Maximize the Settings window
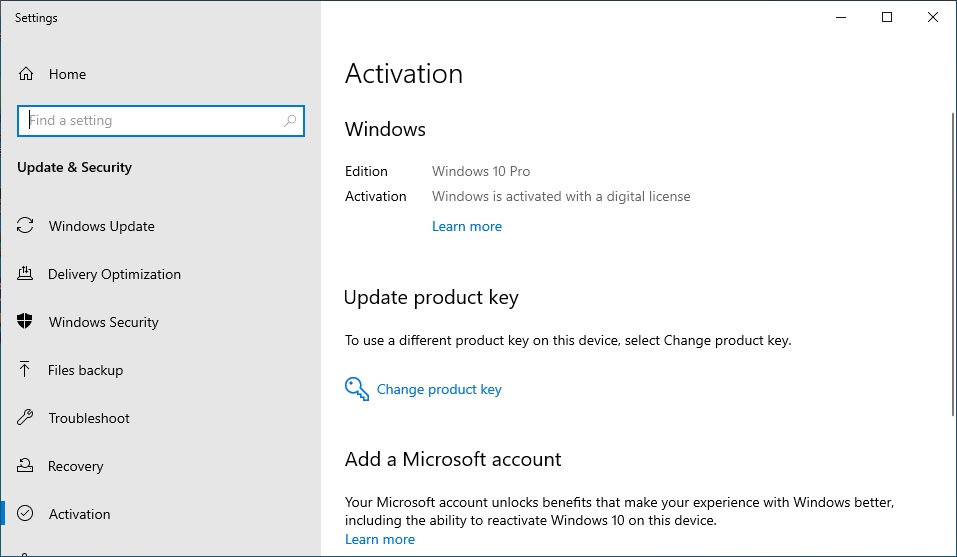Image resolution: width=957 pixels, height=557 pixels. [886, 17]
